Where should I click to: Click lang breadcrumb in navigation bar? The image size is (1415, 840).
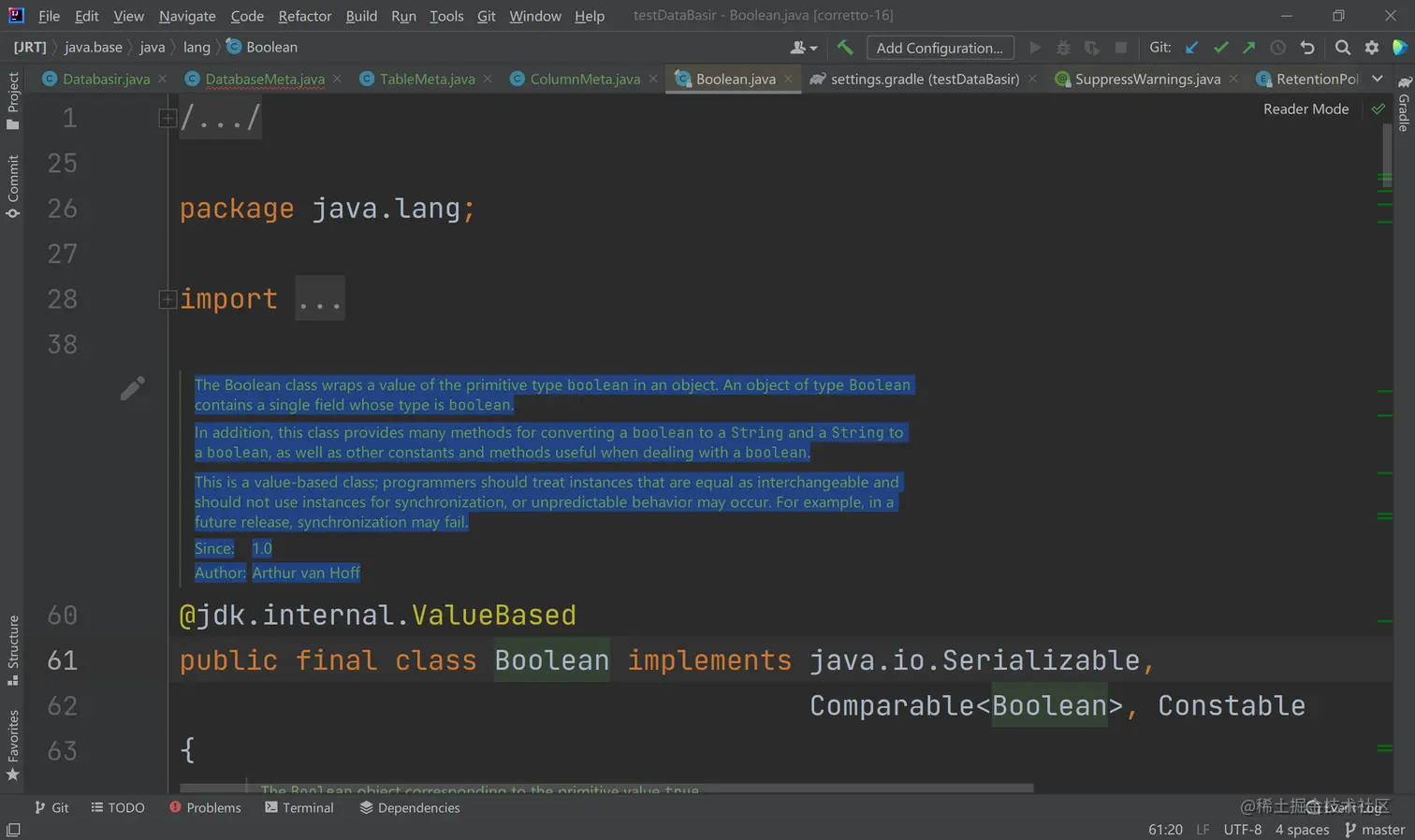197,47
